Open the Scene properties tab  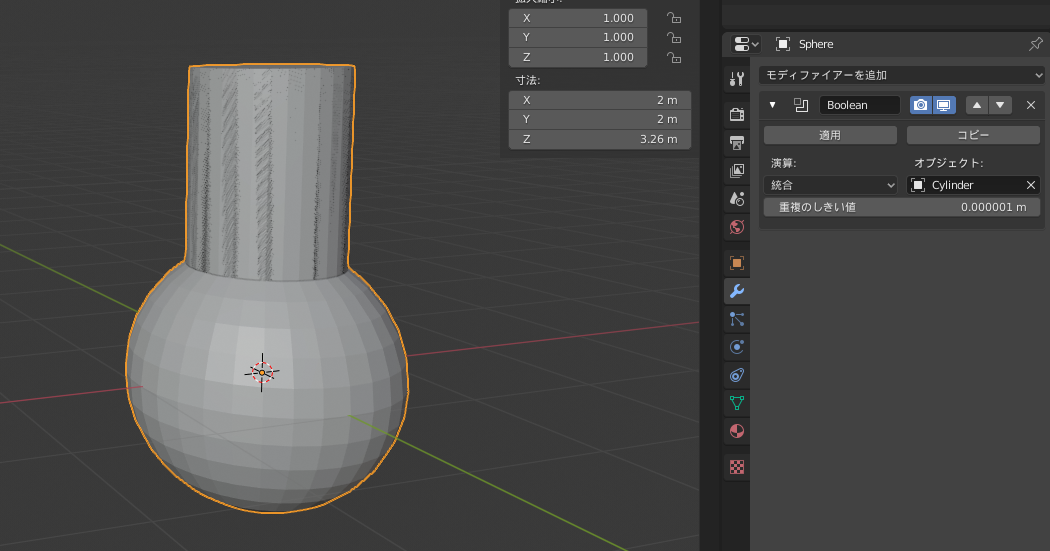[737, 199]
